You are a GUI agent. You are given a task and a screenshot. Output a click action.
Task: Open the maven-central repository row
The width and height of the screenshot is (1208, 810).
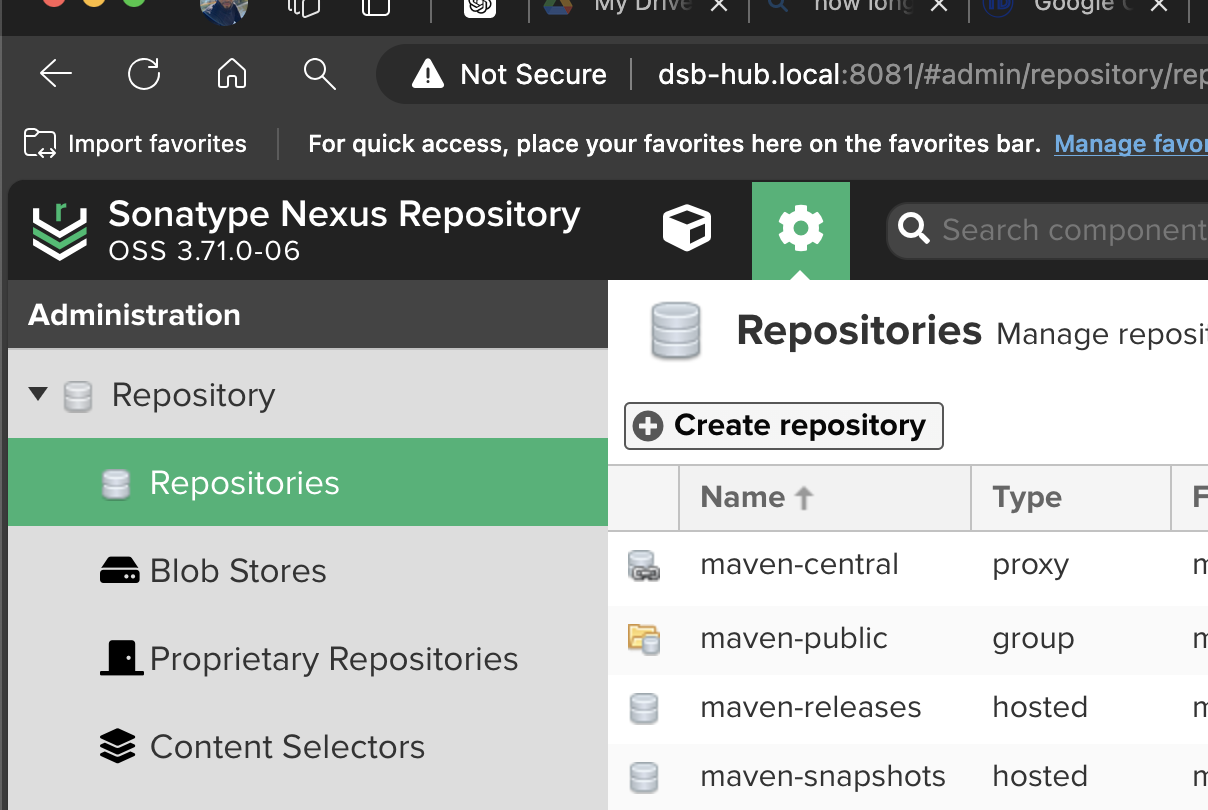tap(908, 565)
